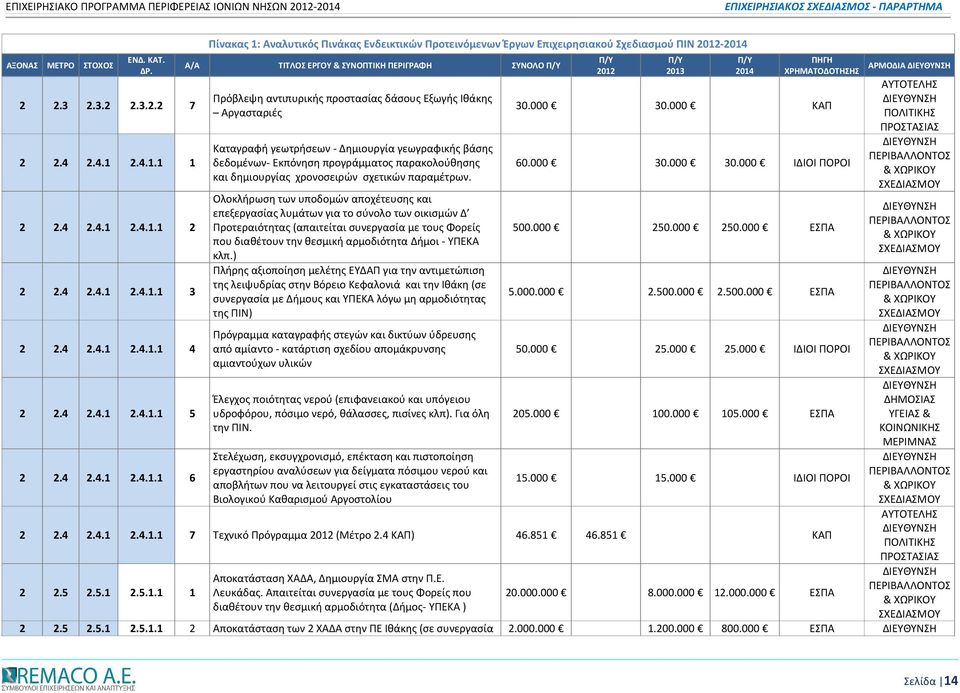Click the 'ΤΙΤΛΟΣ ΕΡΓΟΥ & ΣΥΝΟΠΤΙΚΗ ΠΕΡΙΓΡΑΦΗ' header

355,66
